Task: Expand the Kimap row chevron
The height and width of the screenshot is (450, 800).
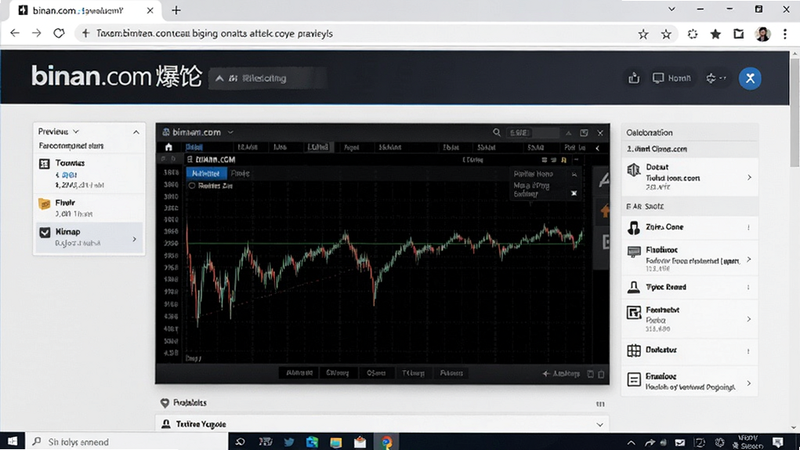Action: pos(135,239)
